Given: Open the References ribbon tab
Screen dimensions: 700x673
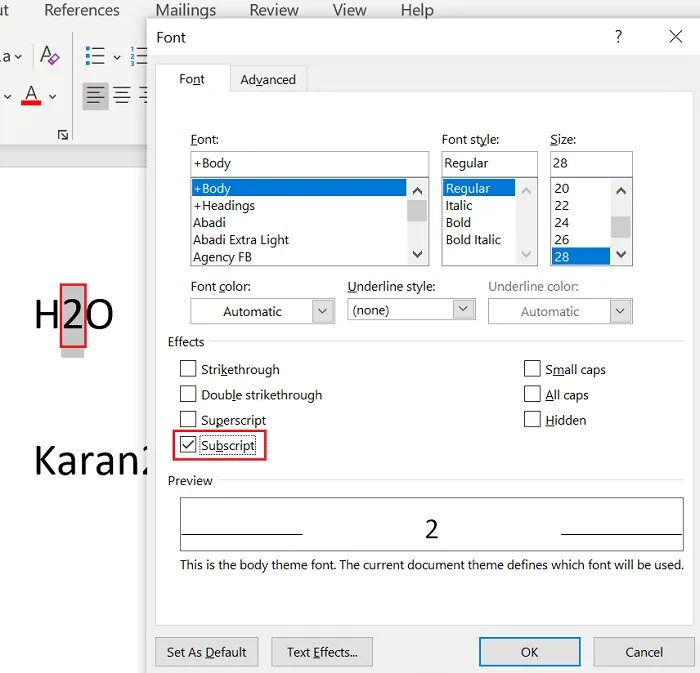Looking at the screenshot, I should click(x=82, y=10).
